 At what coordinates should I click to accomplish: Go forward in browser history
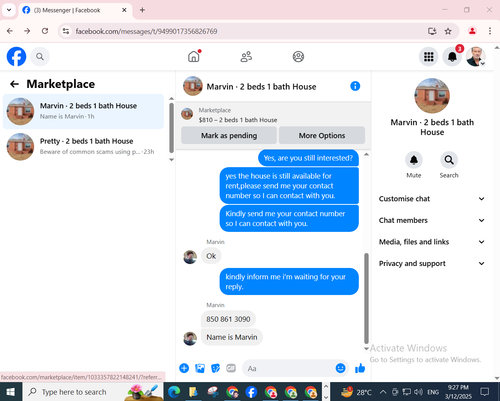pyautogui.click(x=27, y=31)
